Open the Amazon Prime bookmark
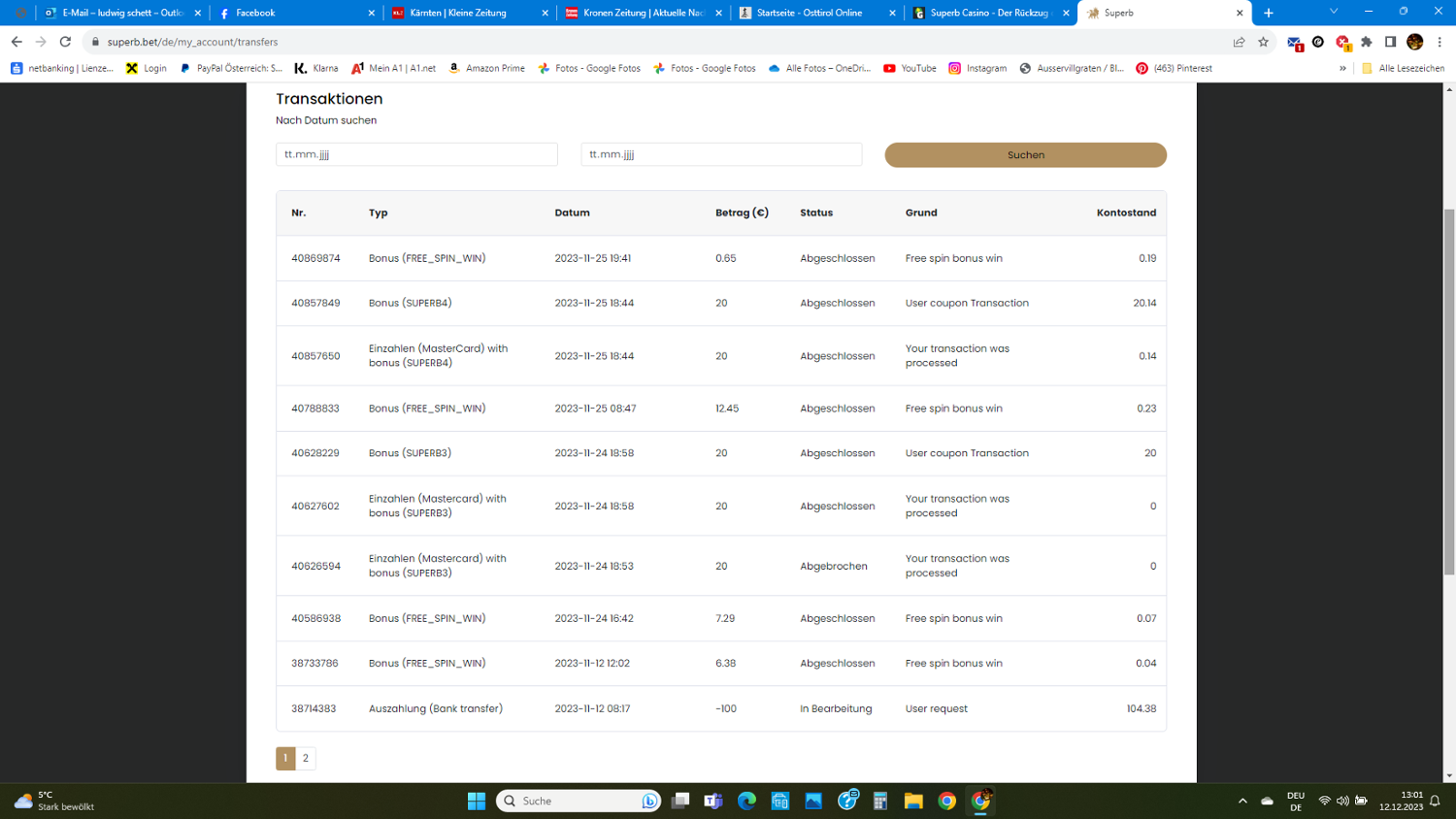The image size is (1456, 819). [x=486, y=68]
